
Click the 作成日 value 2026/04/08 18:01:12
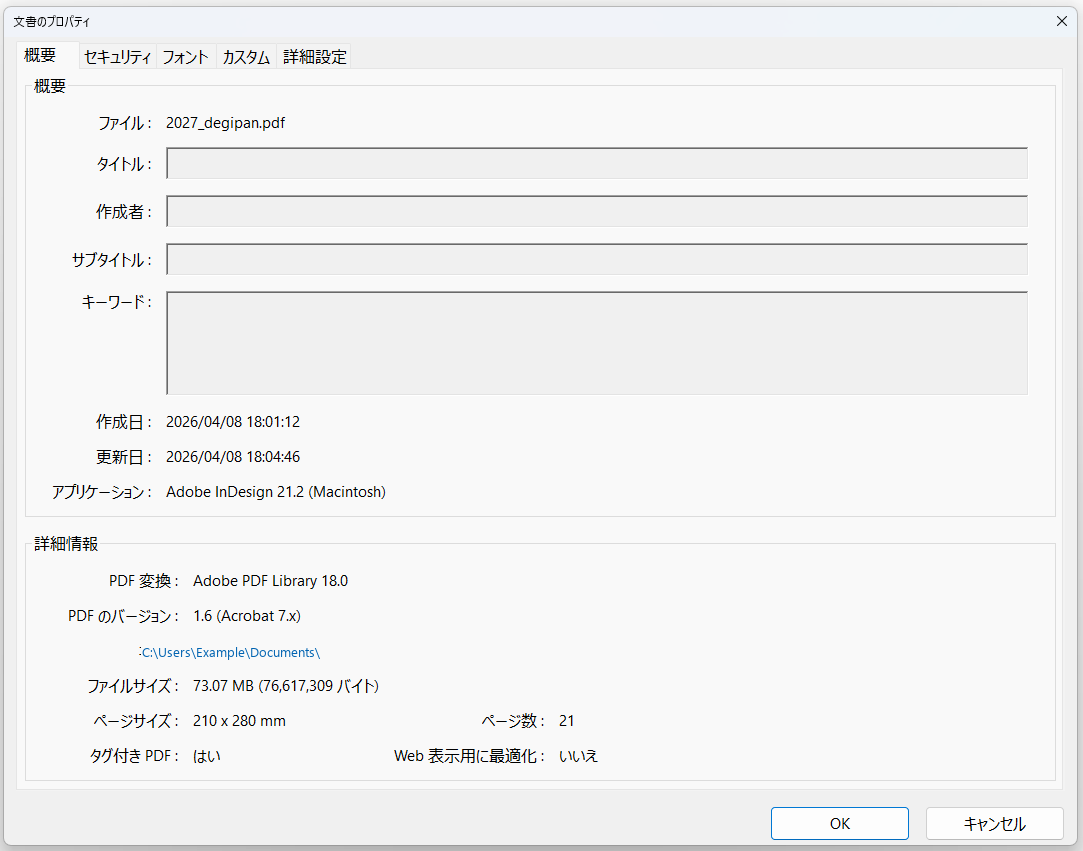click(x=233, y=422)
